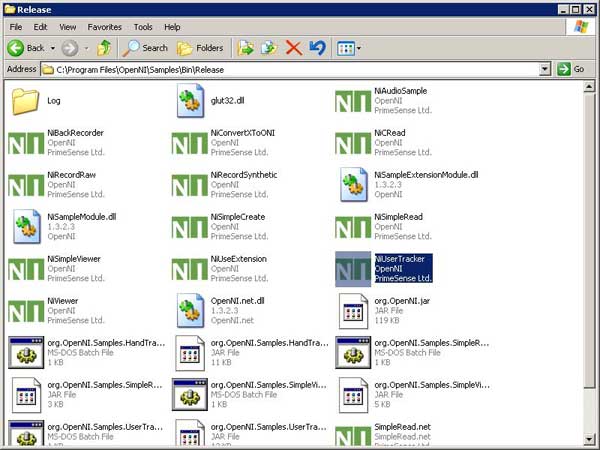Select the UserTra... MS-DOS batch file icon

pos(26,433)
